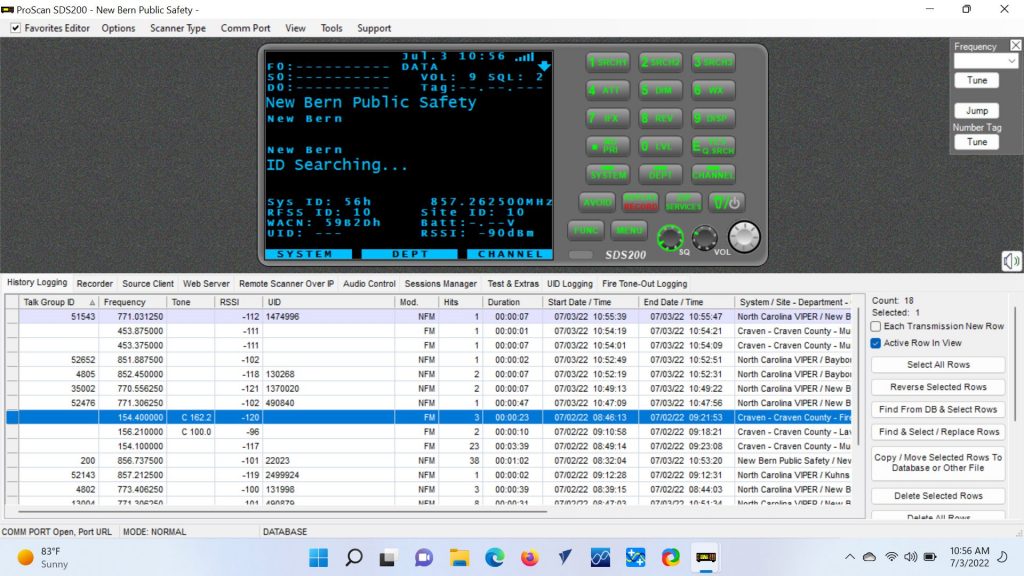Click the scanner power button
The image size is (1024, 576).
726,202
